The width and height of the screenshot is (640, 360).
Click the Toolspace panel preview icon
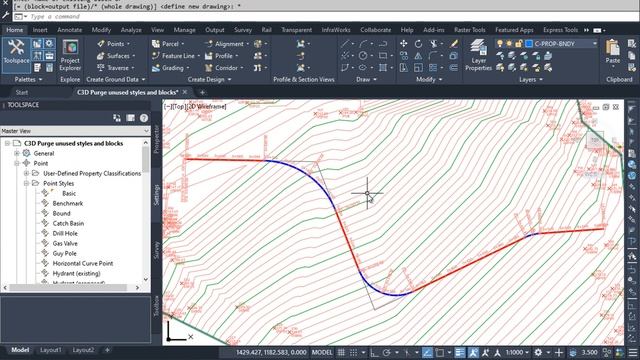tap(130, 118)
